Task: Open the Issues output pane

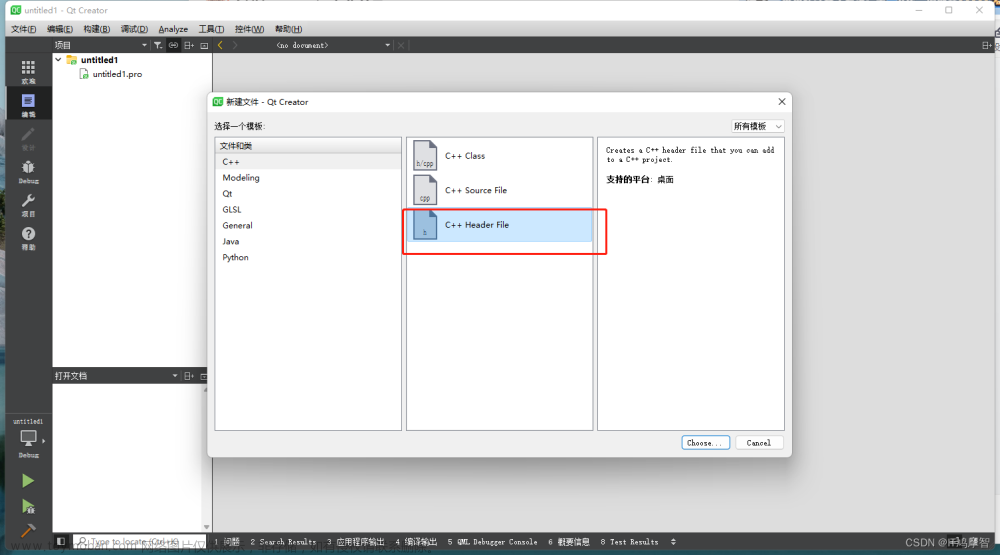Action: click(227, 542)
